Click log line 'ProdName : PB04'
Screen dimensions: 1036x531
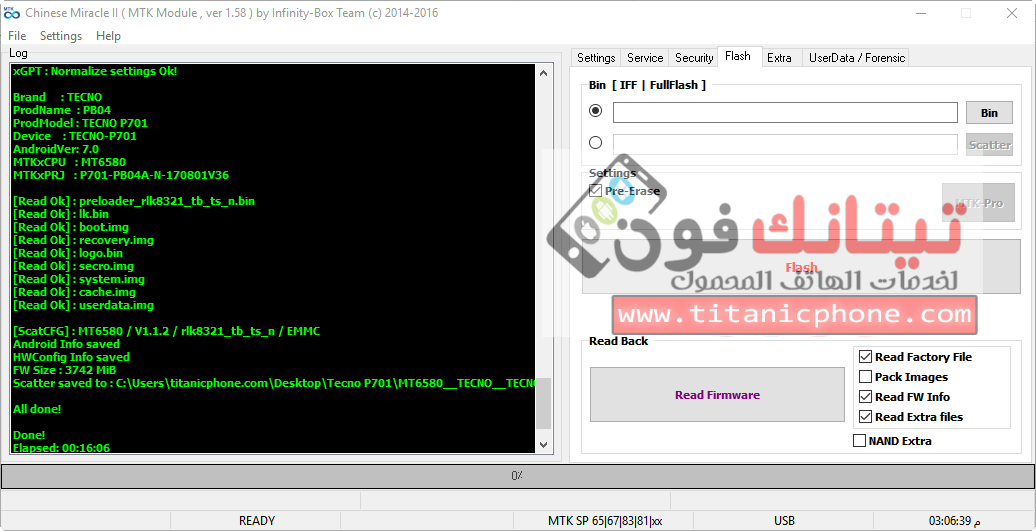click(62, 110)
